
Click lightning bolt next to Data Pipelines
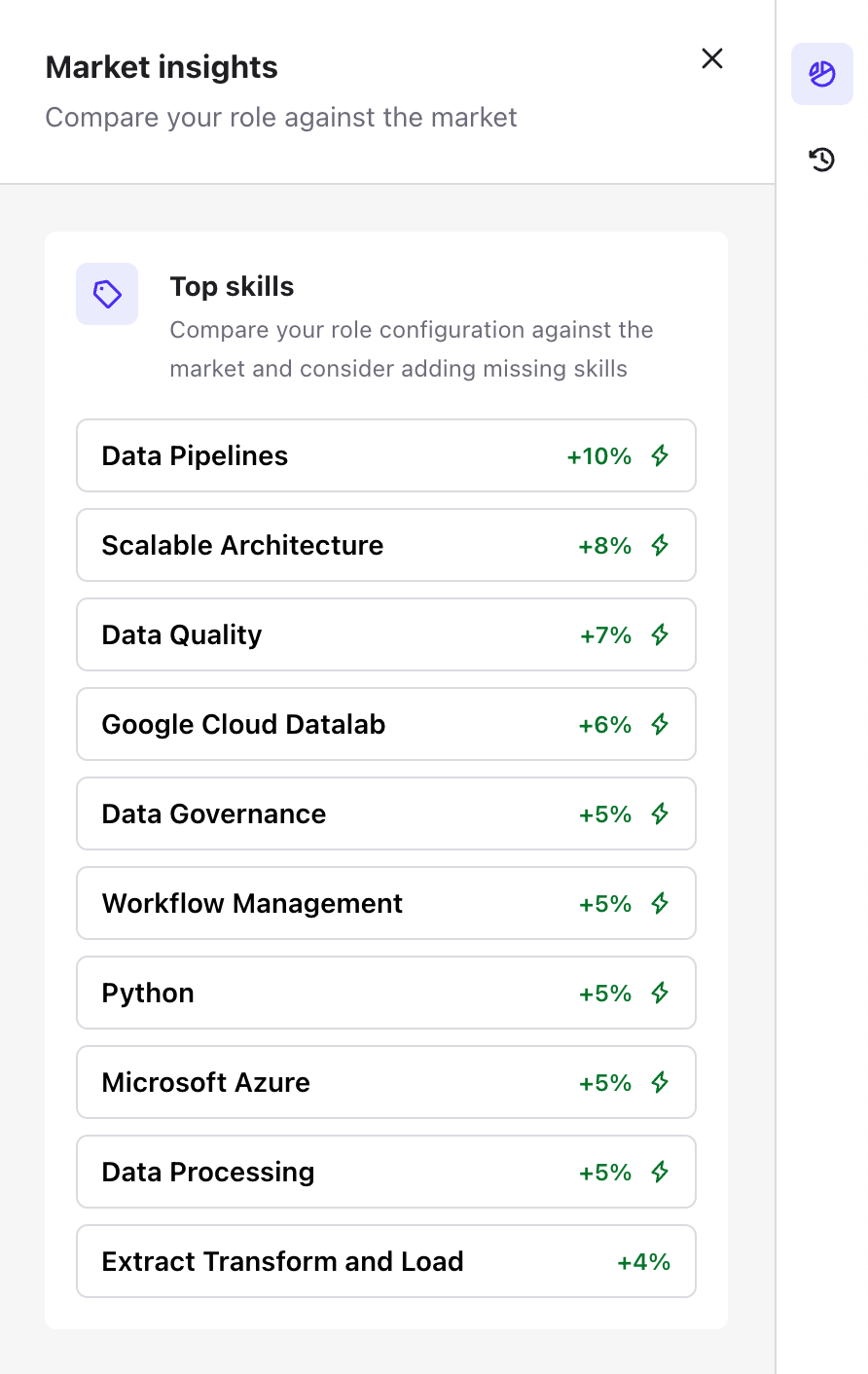(x=660, y=455)
